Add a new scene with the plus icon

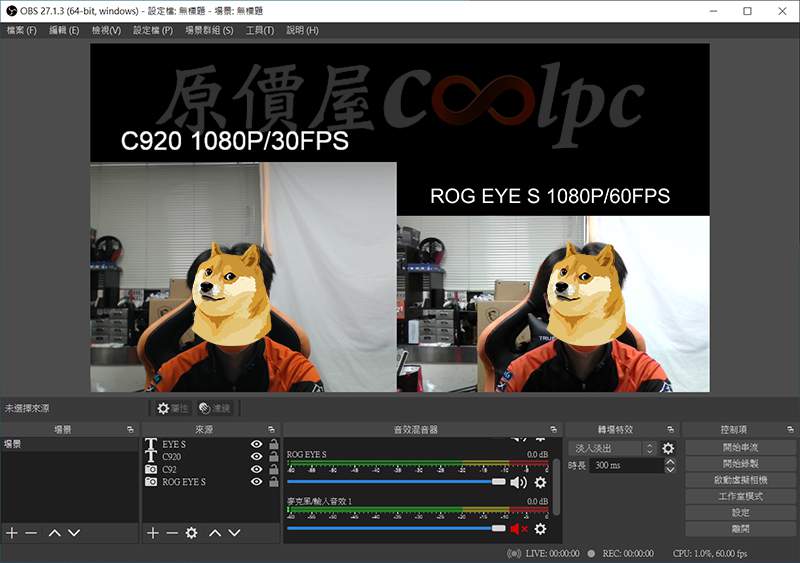coord(12,533)
